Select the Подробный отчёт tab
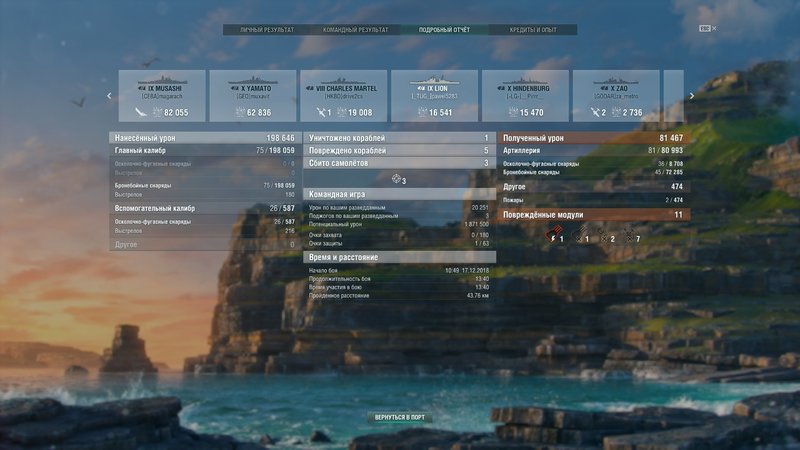This screenshot has width=800, height=450. tap(444, 30)
